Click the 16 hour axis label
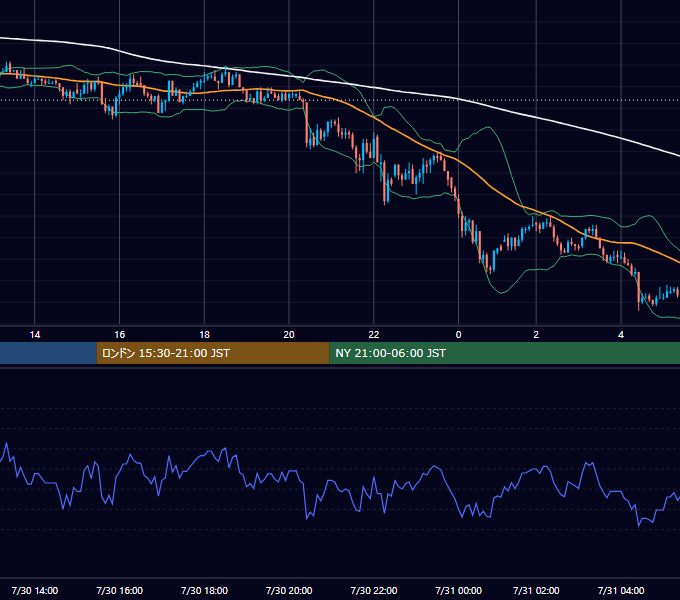Screen dimensions: 680x600 (x=120, y=335)
